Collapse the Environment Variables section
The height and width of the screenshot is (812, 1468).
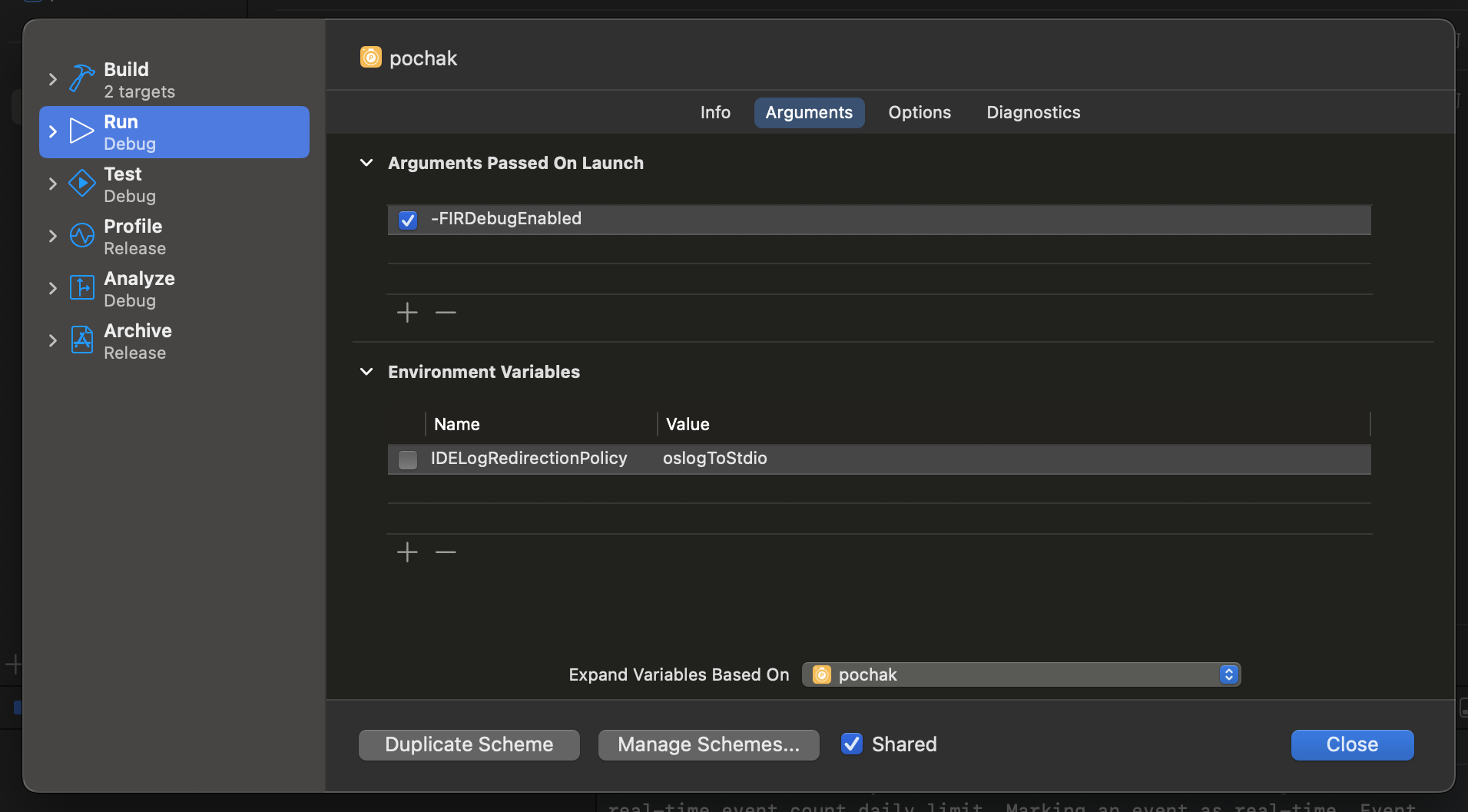pos(366,372)
